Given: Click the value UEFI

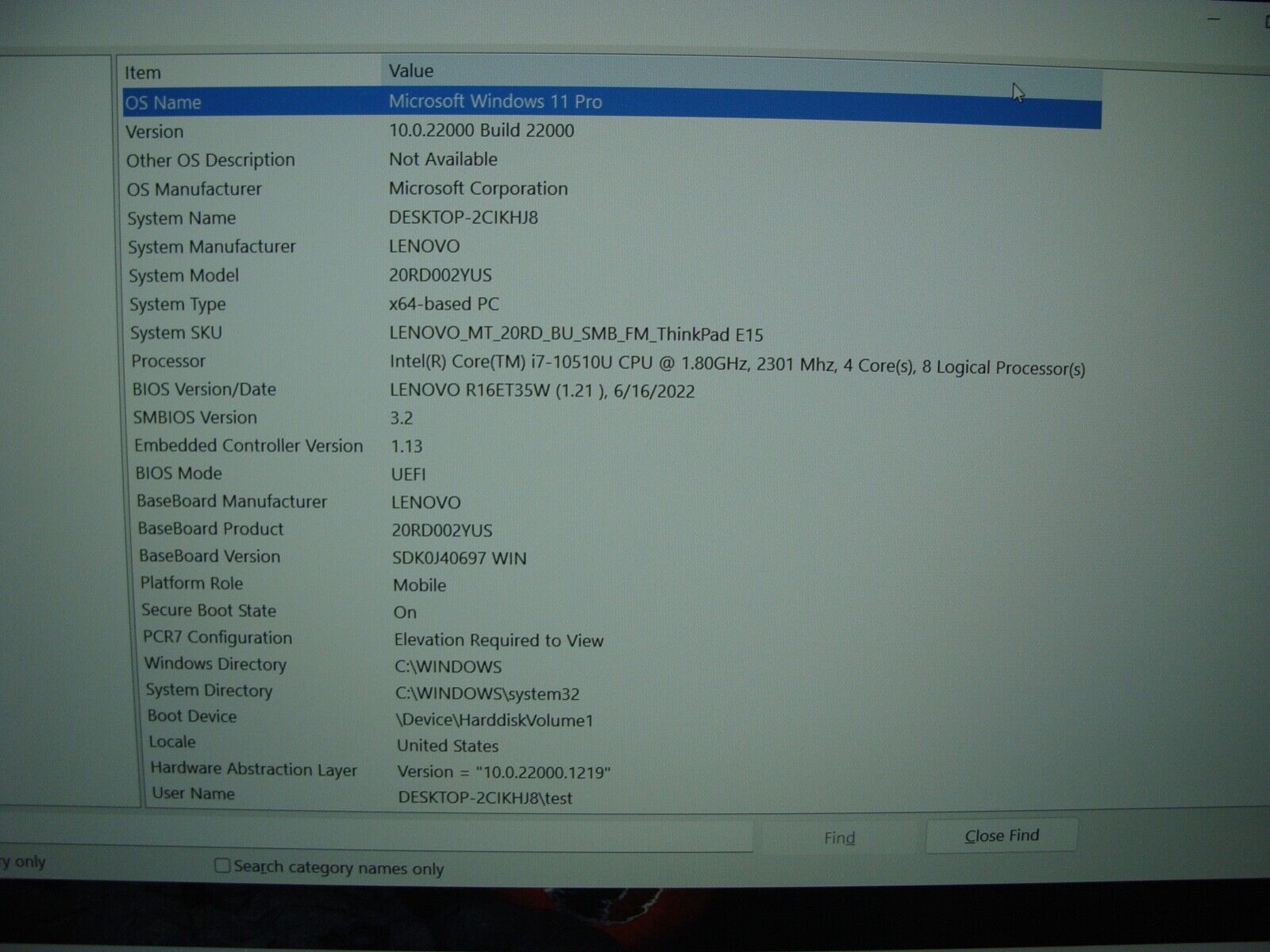Looking at the screenshot, I should (x=408, y=474).
